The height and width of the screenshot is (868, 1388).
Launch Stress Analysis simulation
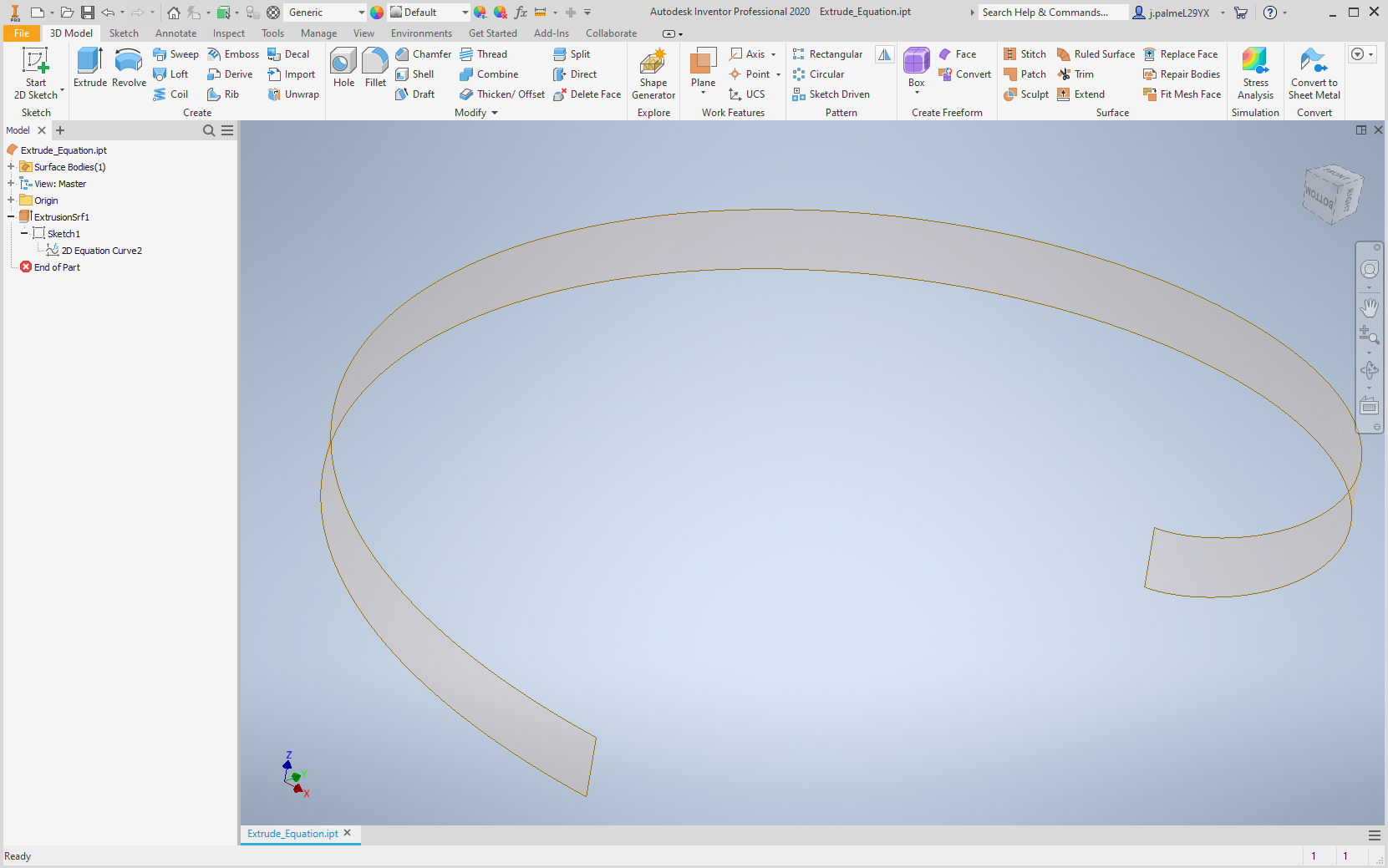[x=1255, y=74]
